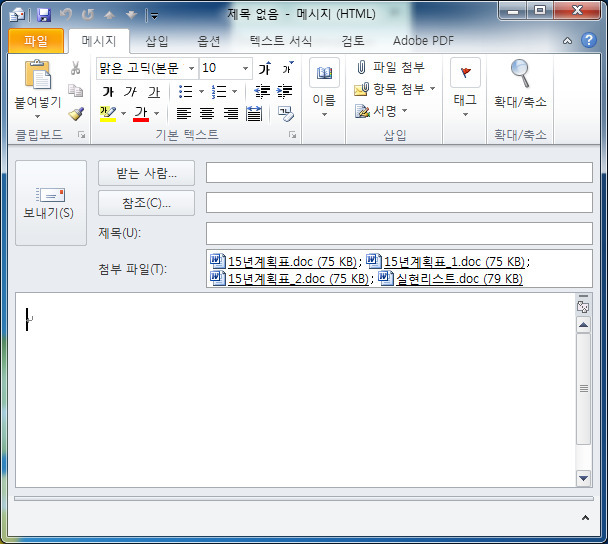Switch to the 메시지 tab

coord(99,41)
